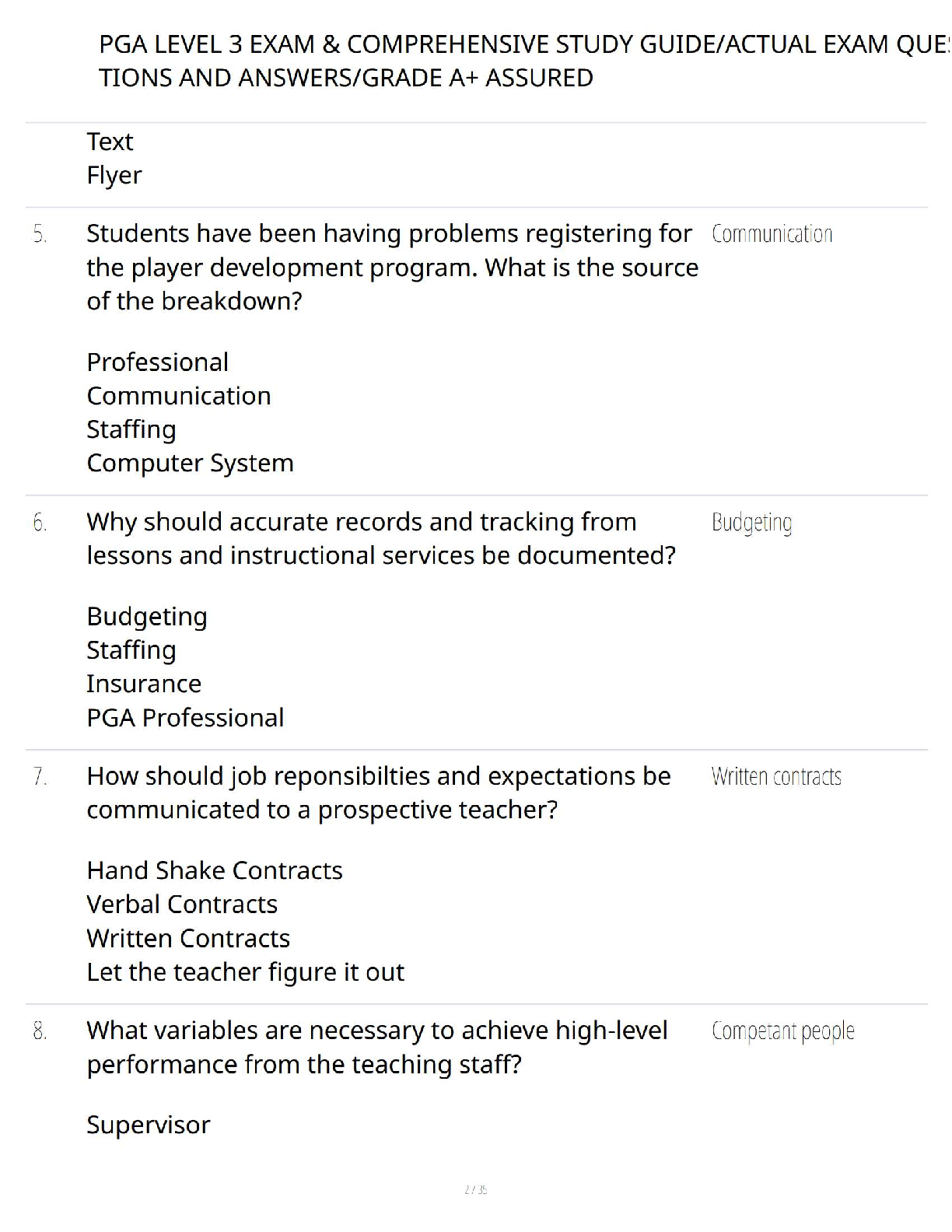Click the right-column "Budgeting" answer key
The width and height of the screenshot is (952, 1232).
point(751,523)
